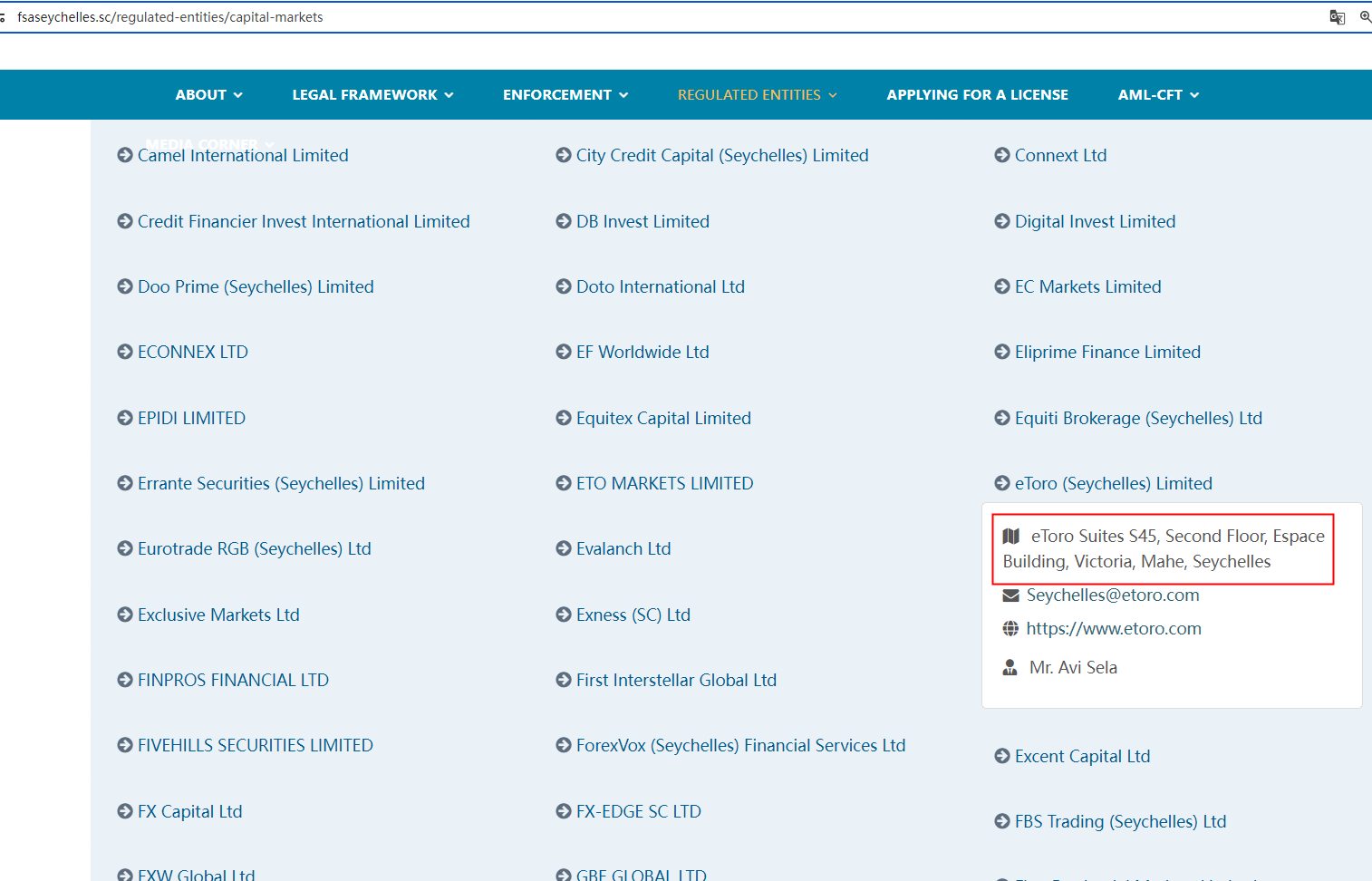Open FXW Global Ltd entry
This screenshot has height=881, width=1372.
[197, 875]
